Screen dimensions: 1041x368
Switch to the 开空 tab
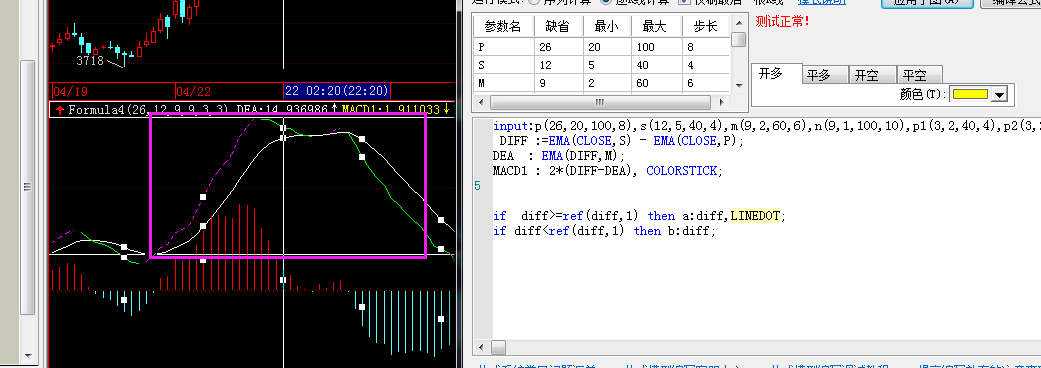(x=873, y=74)
